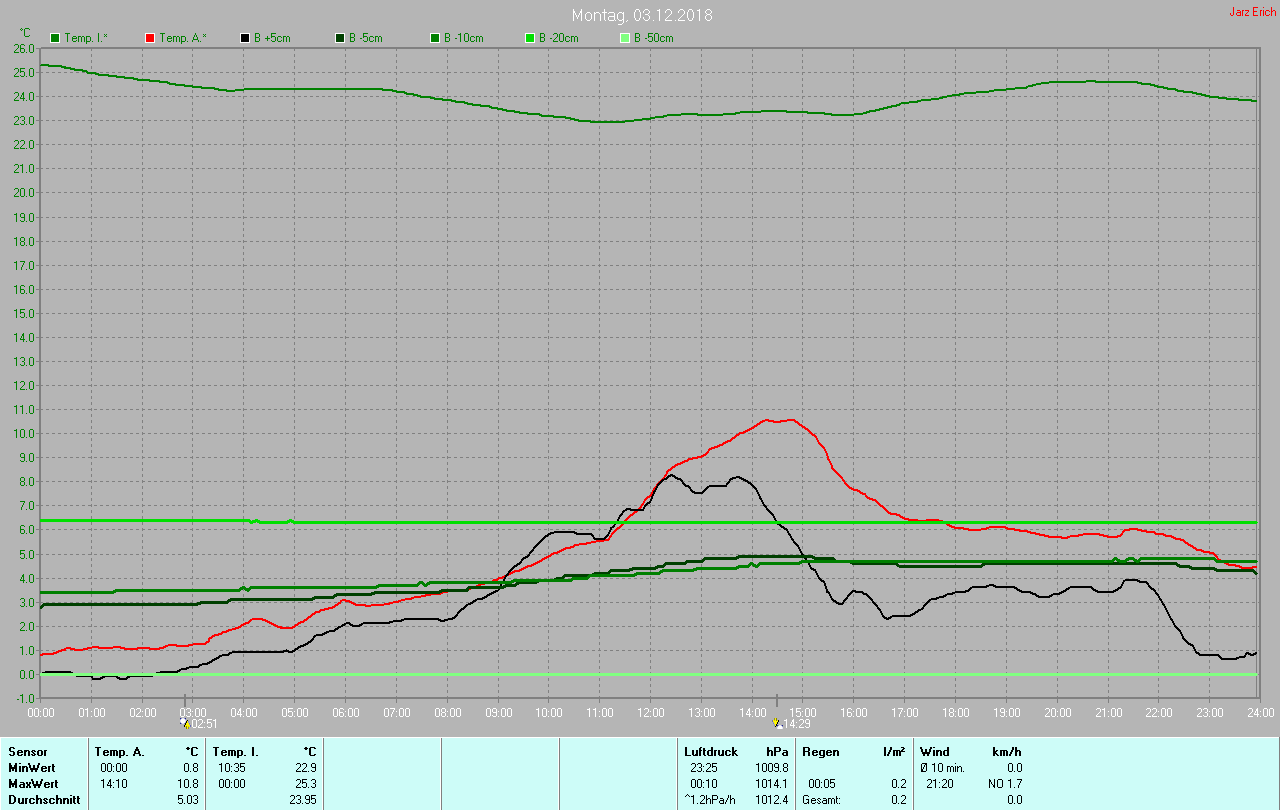Click the MaxWert row label
This screenshot has height=810, width=1280.
pyautogui.click(x=34, y=783)
